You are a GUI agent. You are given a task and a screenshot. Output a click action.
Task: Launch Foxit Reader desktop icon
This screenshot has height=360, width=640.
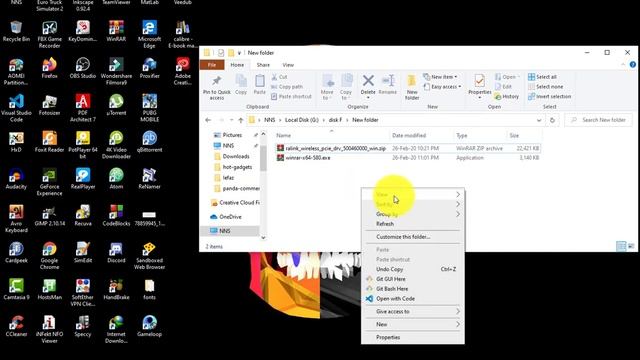49,142
